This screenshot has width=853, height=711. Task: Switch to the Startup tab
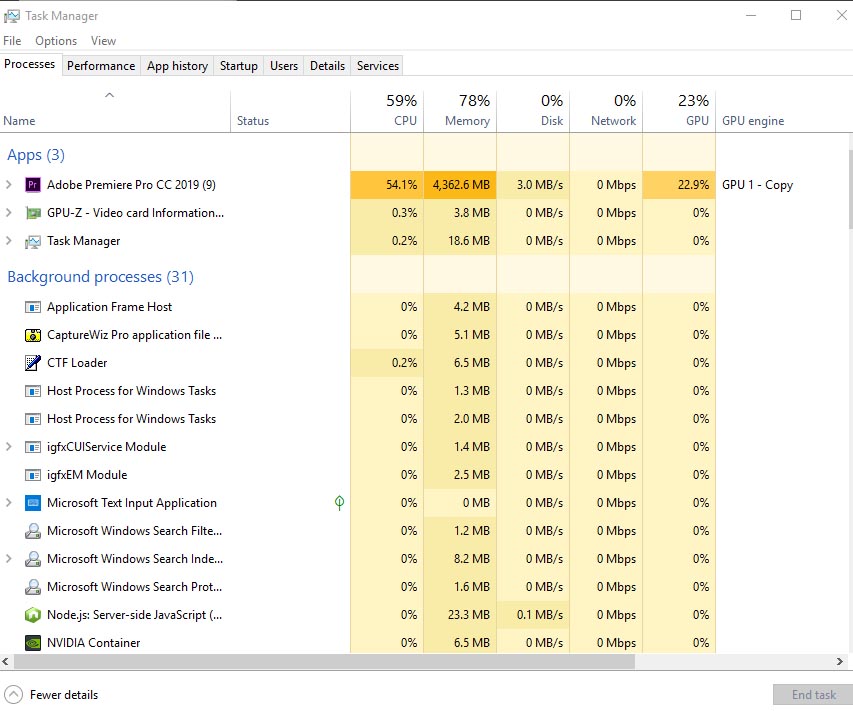click(239, 66)
